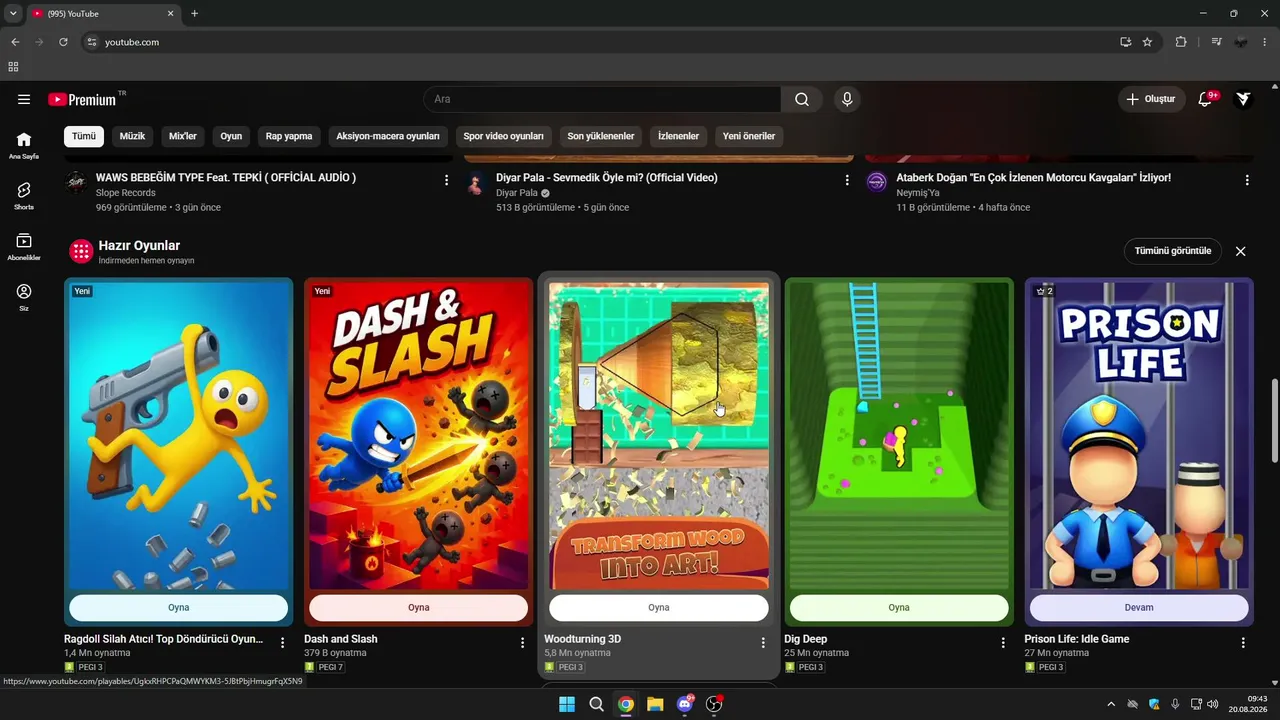Click Tümünü görüntüle for Hazır Oyunlar
Image resolution: width=1280 pixels, height=720 pixels.
click(1173, 251)
